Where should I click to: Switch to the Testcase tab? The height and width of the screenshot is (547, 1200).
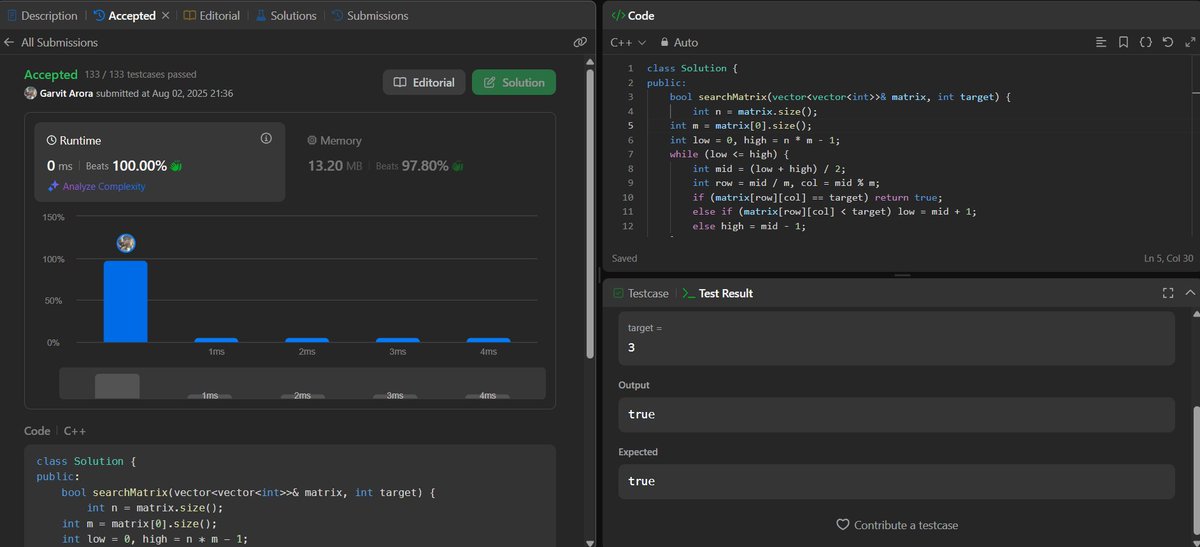point(641,293)
